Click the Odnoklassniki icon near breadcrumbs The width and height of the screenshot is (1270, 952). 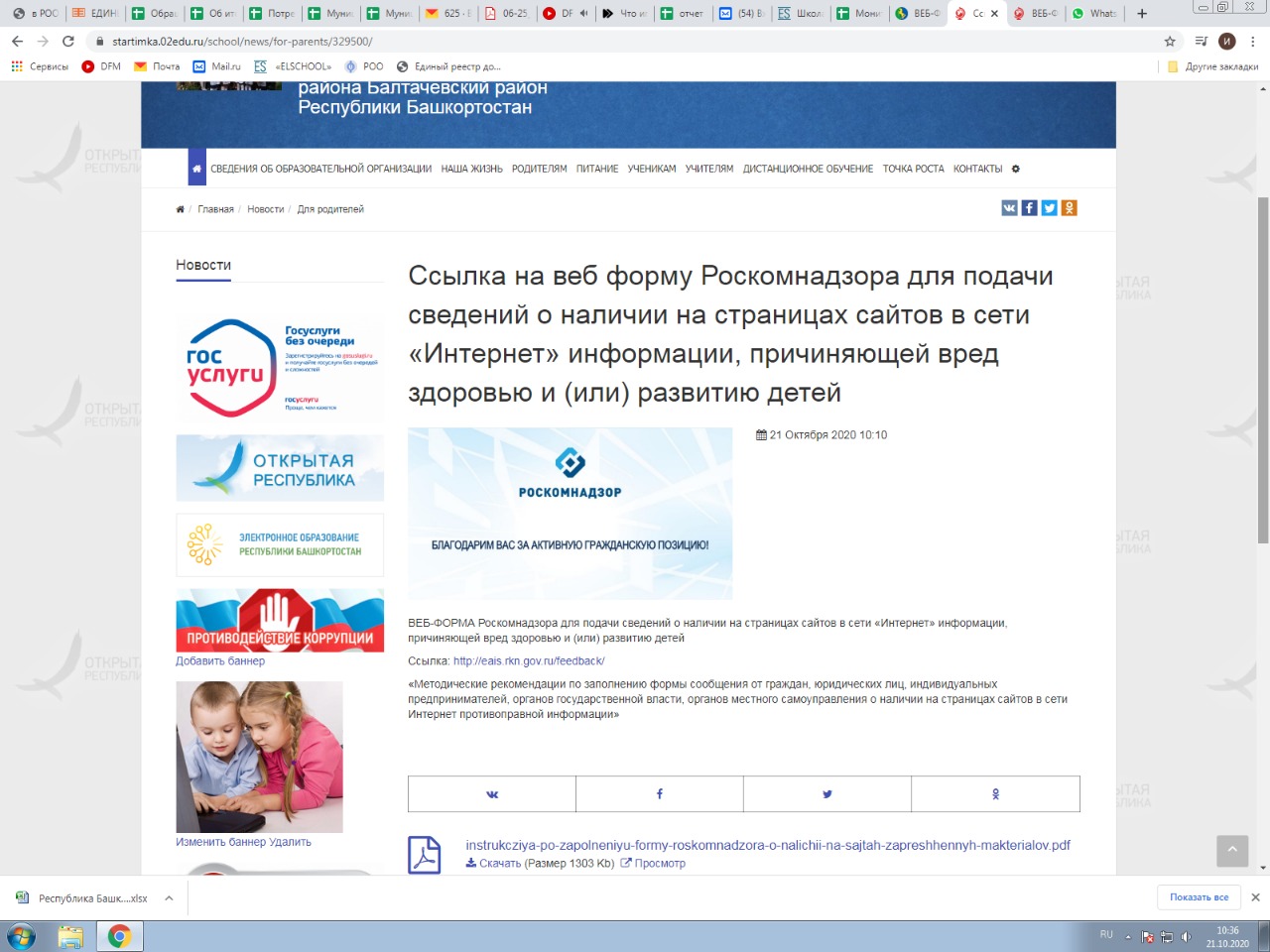coord(1069,208)
